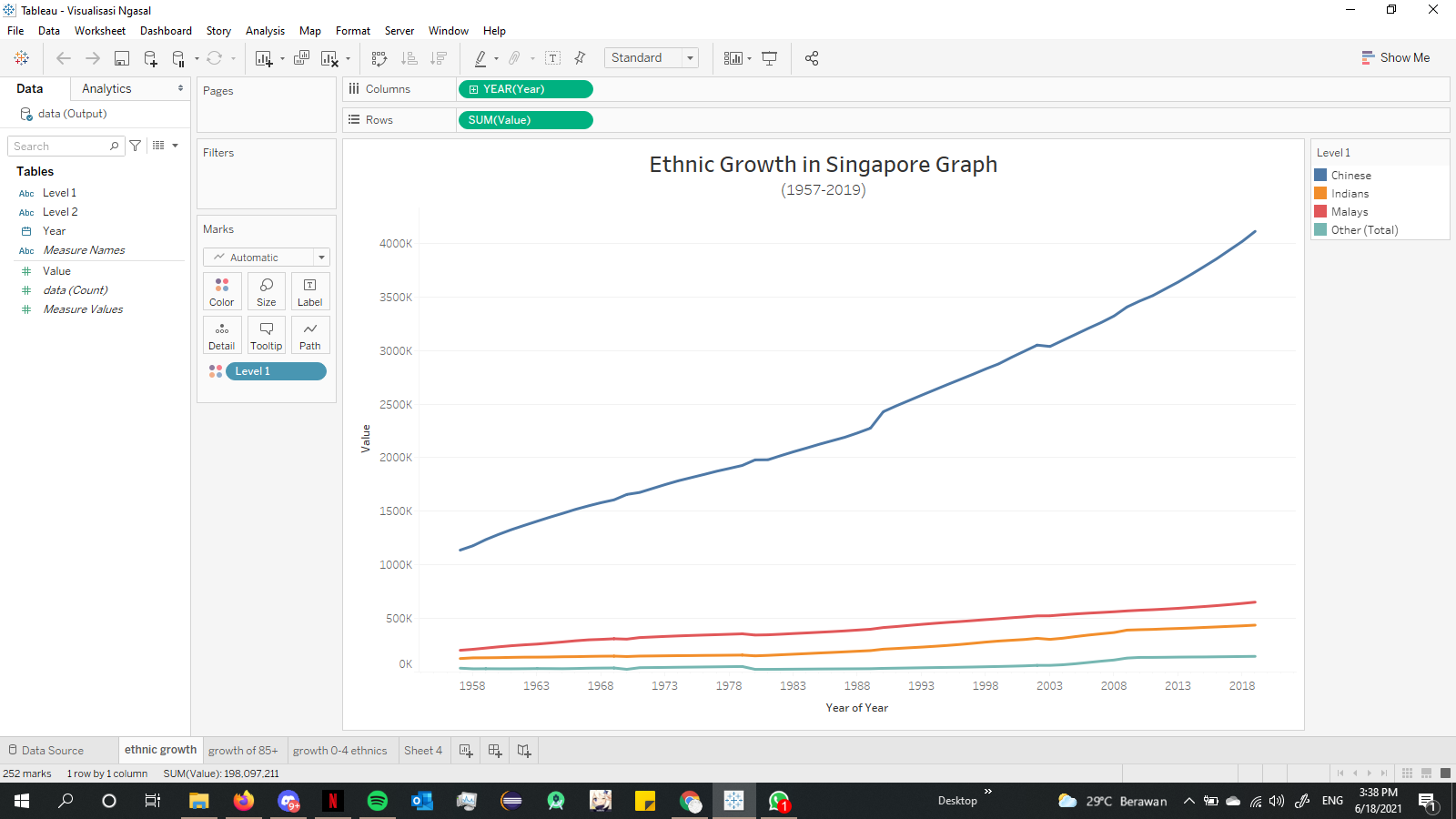Open the Analysis menu
This screenshot has width=1456, height=819.
click(x=265, y=31)
